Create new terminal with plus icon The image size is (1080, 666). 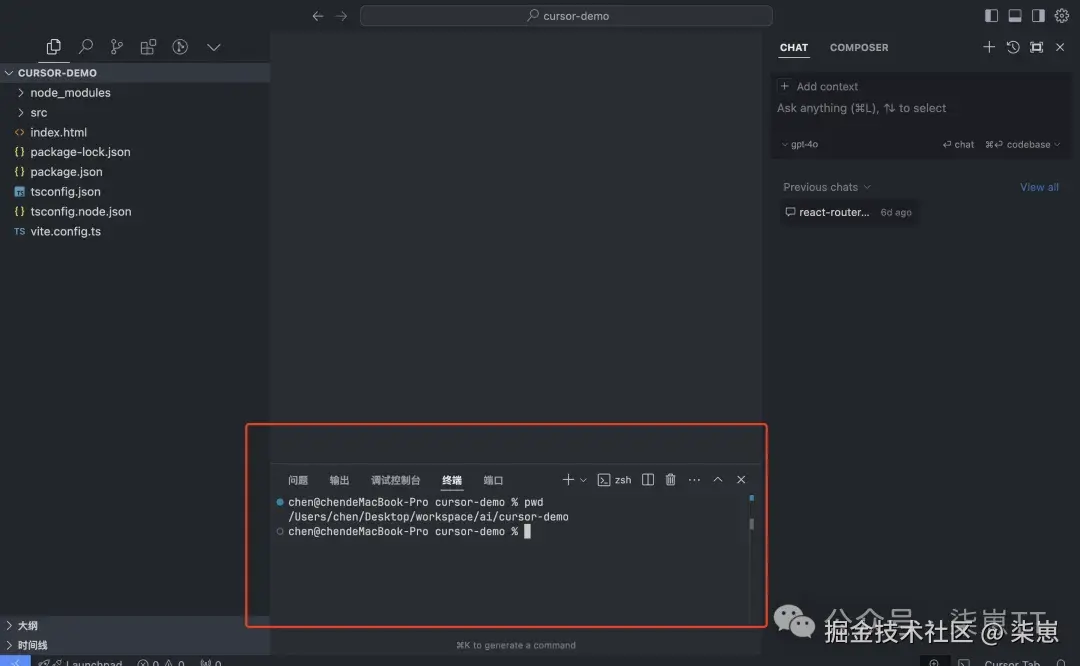[568, 479]
